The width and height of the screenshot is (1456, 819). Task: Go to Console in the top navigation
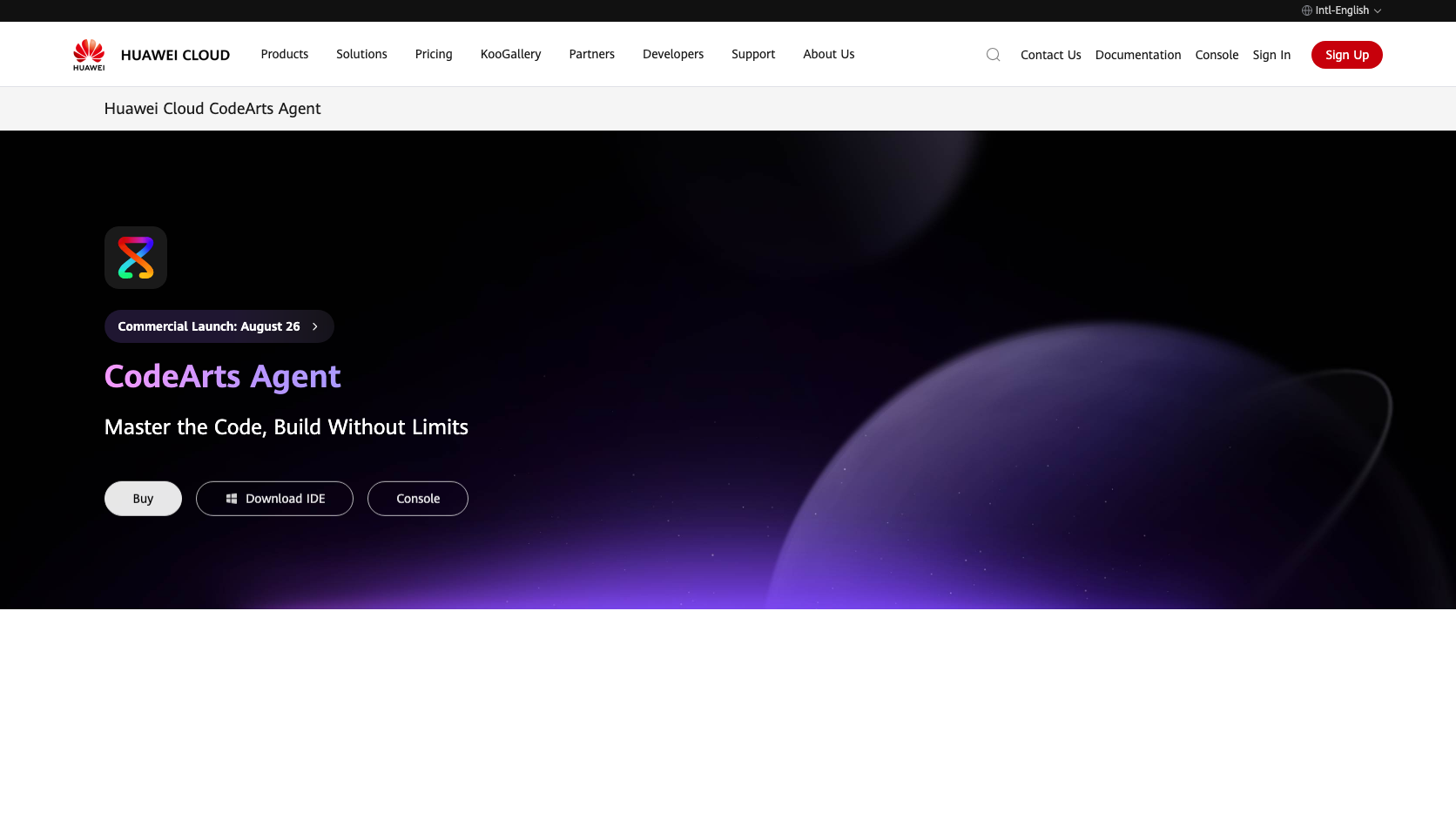click(x=1217, y=55)
